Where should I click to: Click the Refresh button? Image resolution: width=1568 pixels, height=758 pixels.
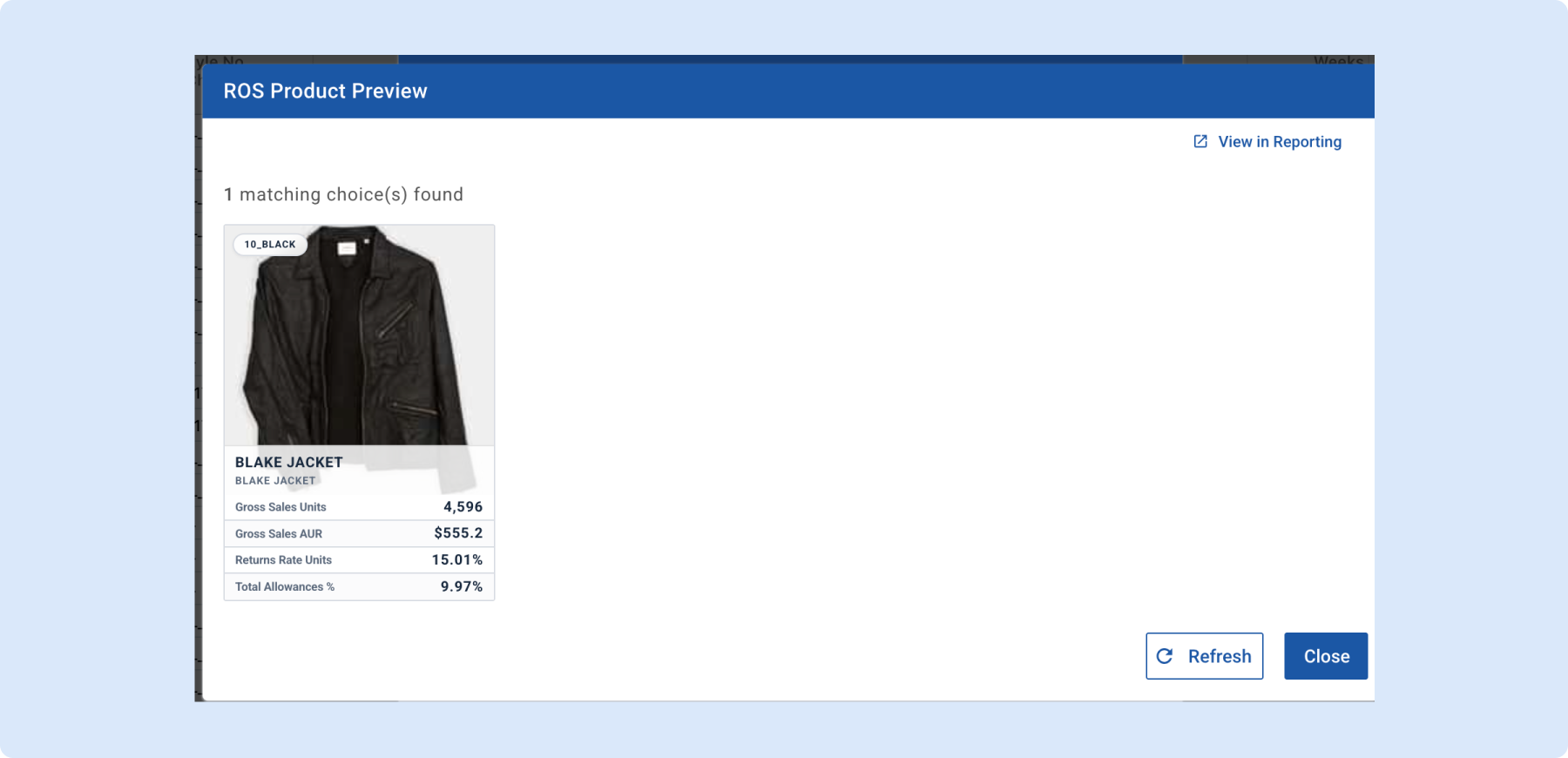pos(1204,656)
